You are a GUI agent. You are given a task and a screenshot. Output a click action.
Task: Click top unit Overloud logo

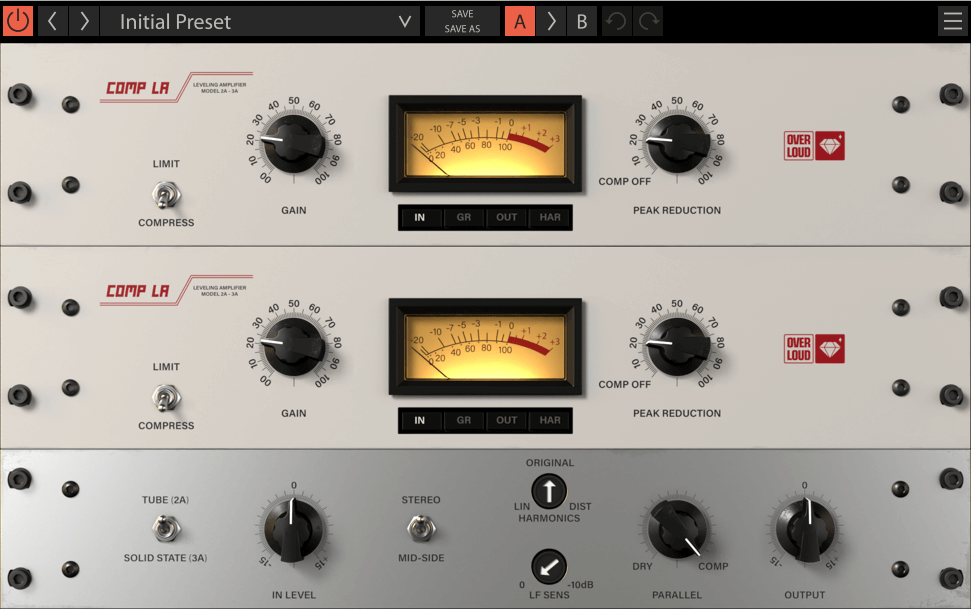pyautogui.click(x=814, y=146)
